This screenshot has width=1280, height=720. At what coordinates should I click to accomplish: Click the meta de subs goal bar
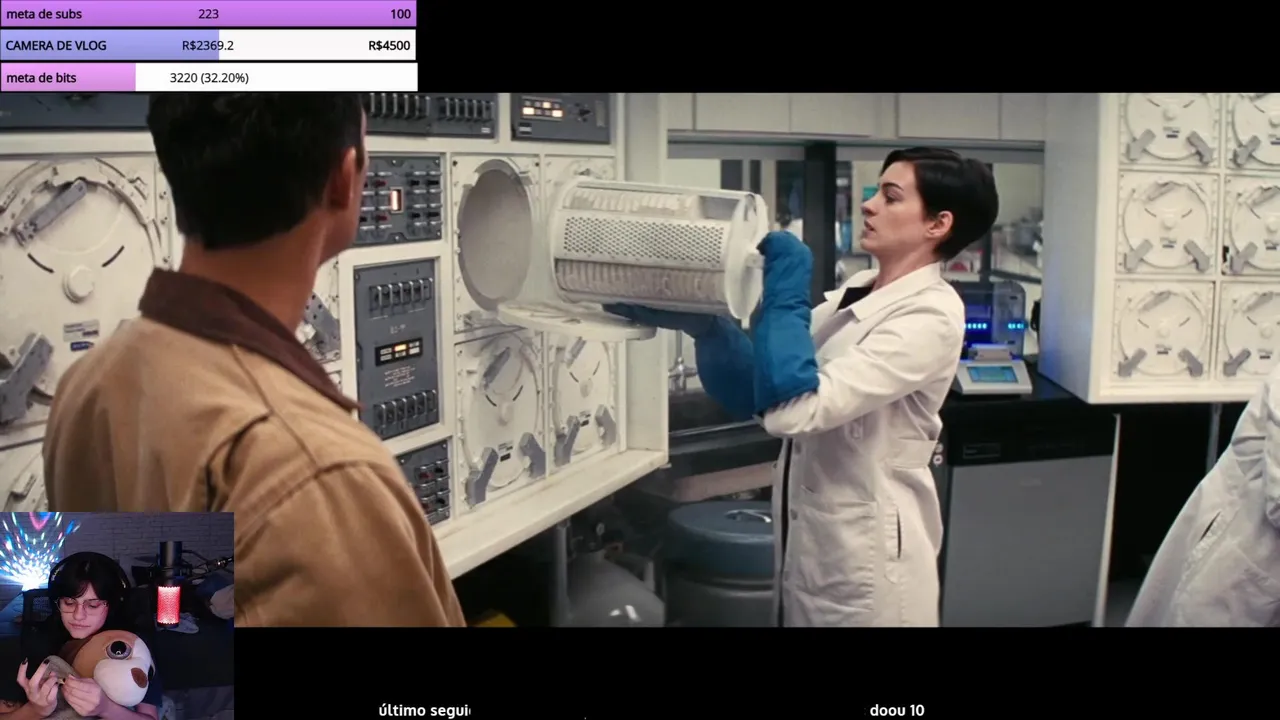(x=208, y=14)
